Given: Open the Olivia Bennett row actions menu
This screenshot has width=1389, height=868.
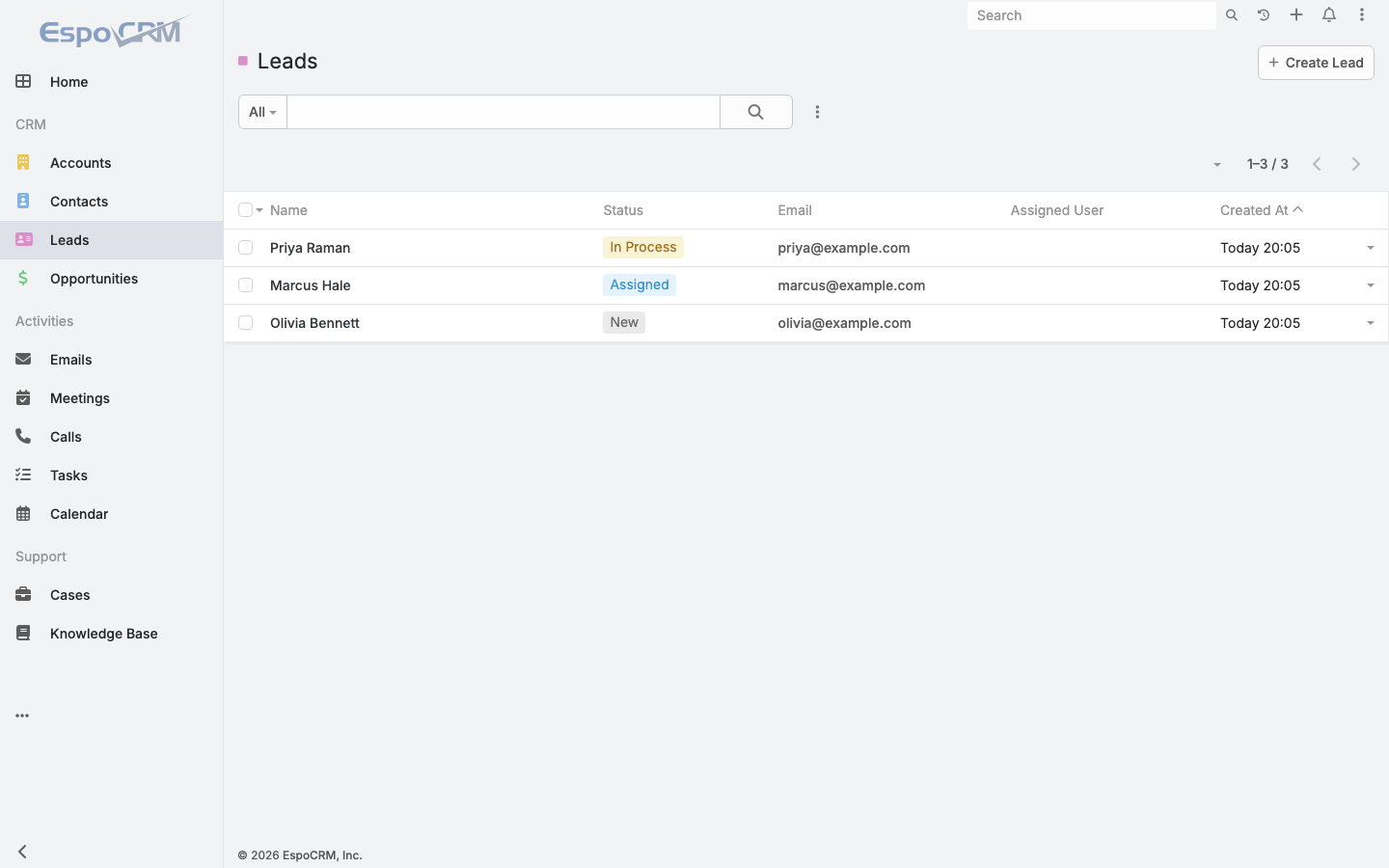Looking at the screenshot, I should pos(1370,323).
